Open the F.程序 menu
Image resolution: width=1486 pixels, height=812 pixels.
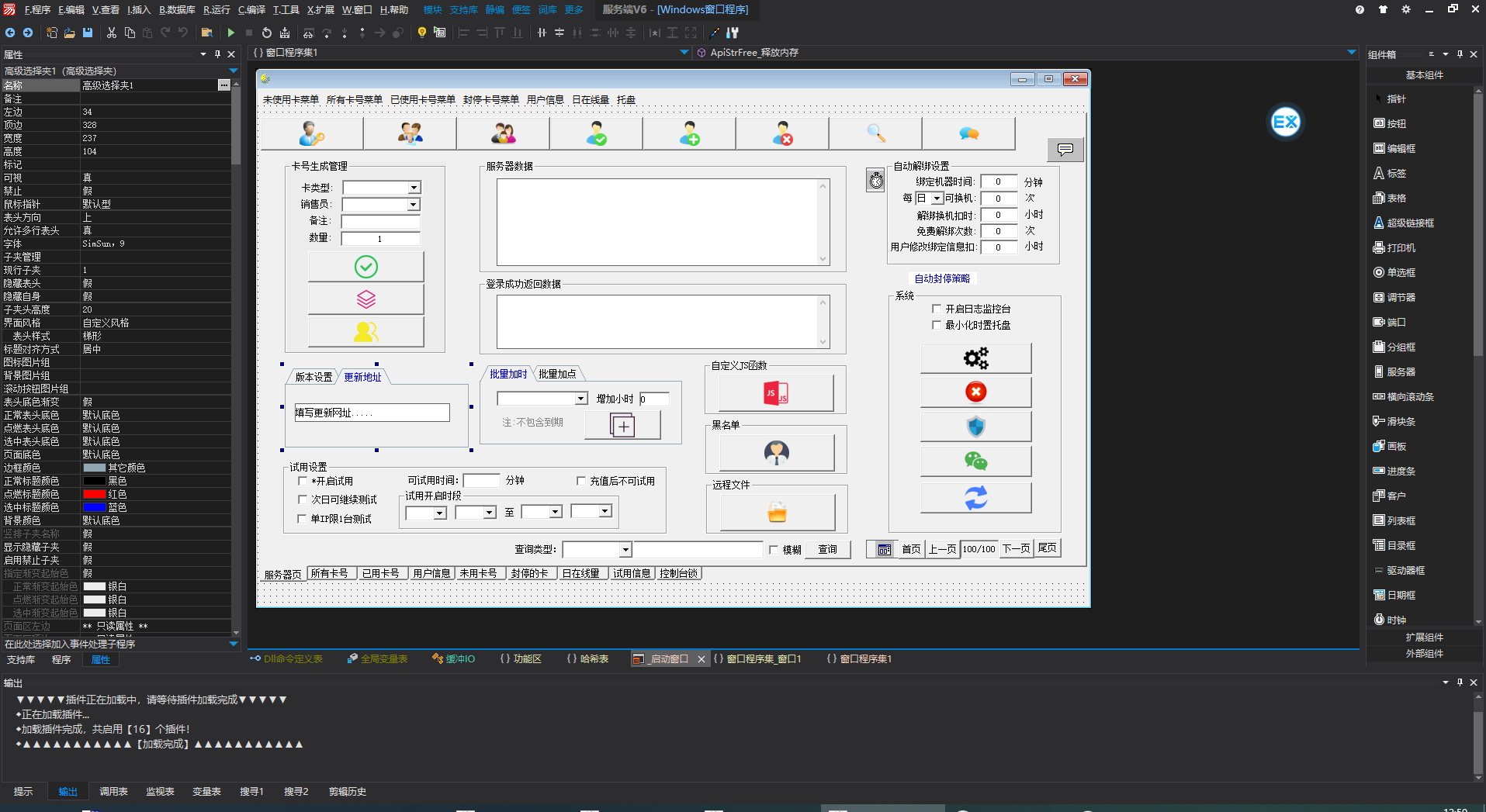click(37, 9)
